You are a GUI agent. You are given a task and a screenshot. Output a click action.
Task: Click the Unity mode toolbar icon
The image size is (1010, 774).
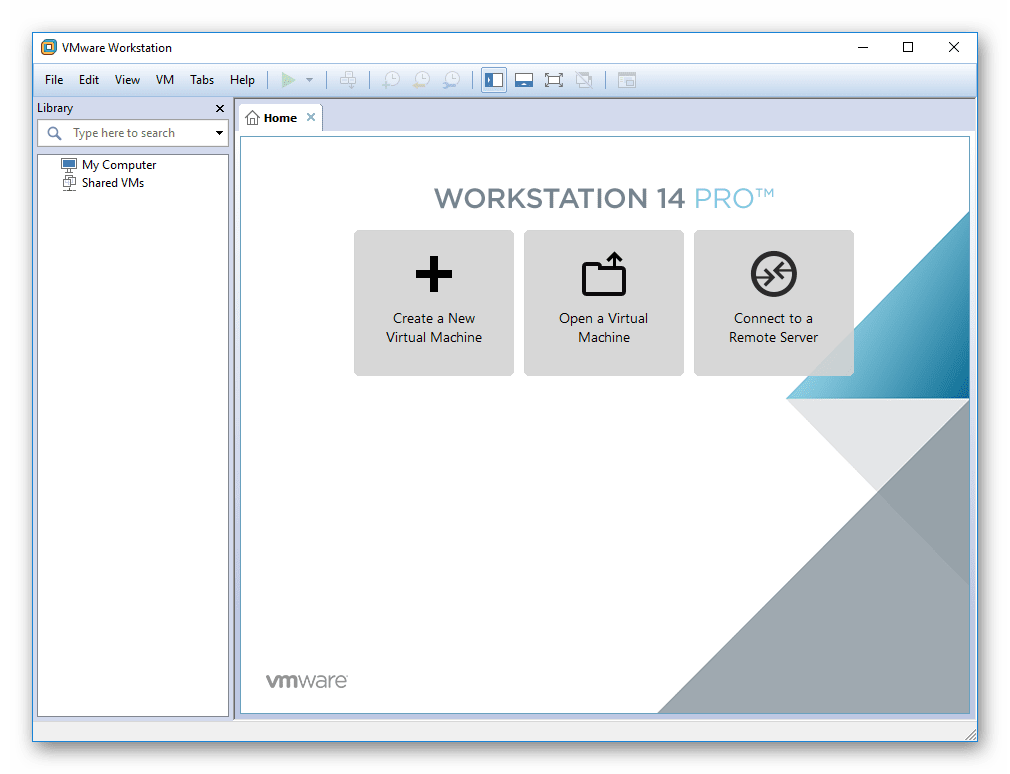tap(585, 80)
